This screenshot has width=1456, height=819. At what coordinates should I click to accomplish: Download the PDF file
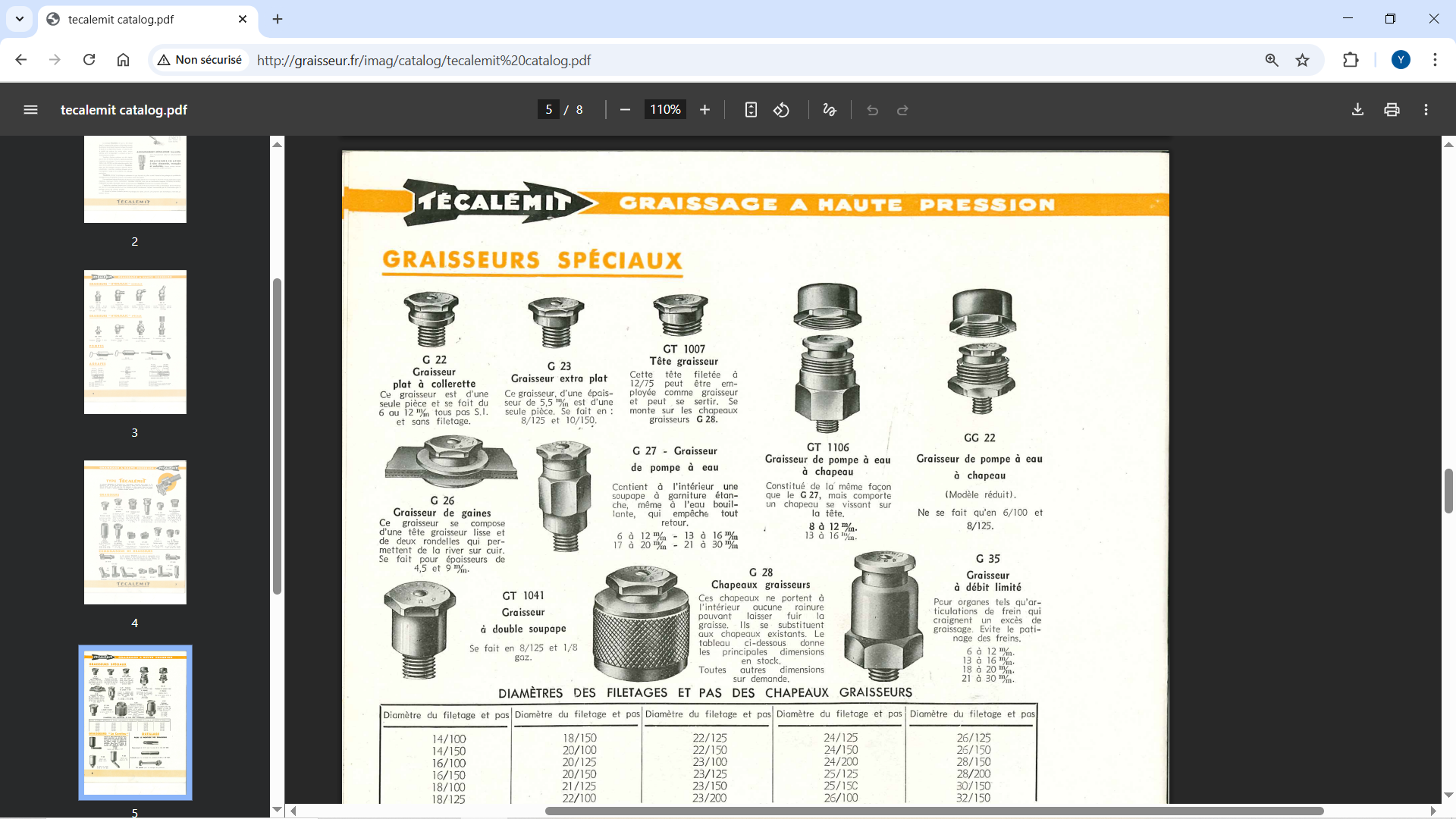(x=1357, y=110)
